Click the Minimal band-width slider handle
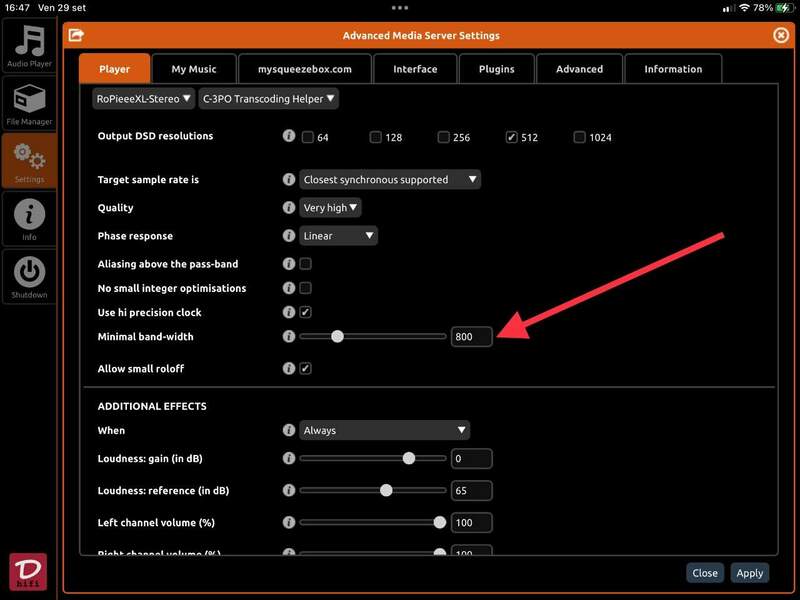Screen dimensions: 800x600 click(x=337, y=337)
